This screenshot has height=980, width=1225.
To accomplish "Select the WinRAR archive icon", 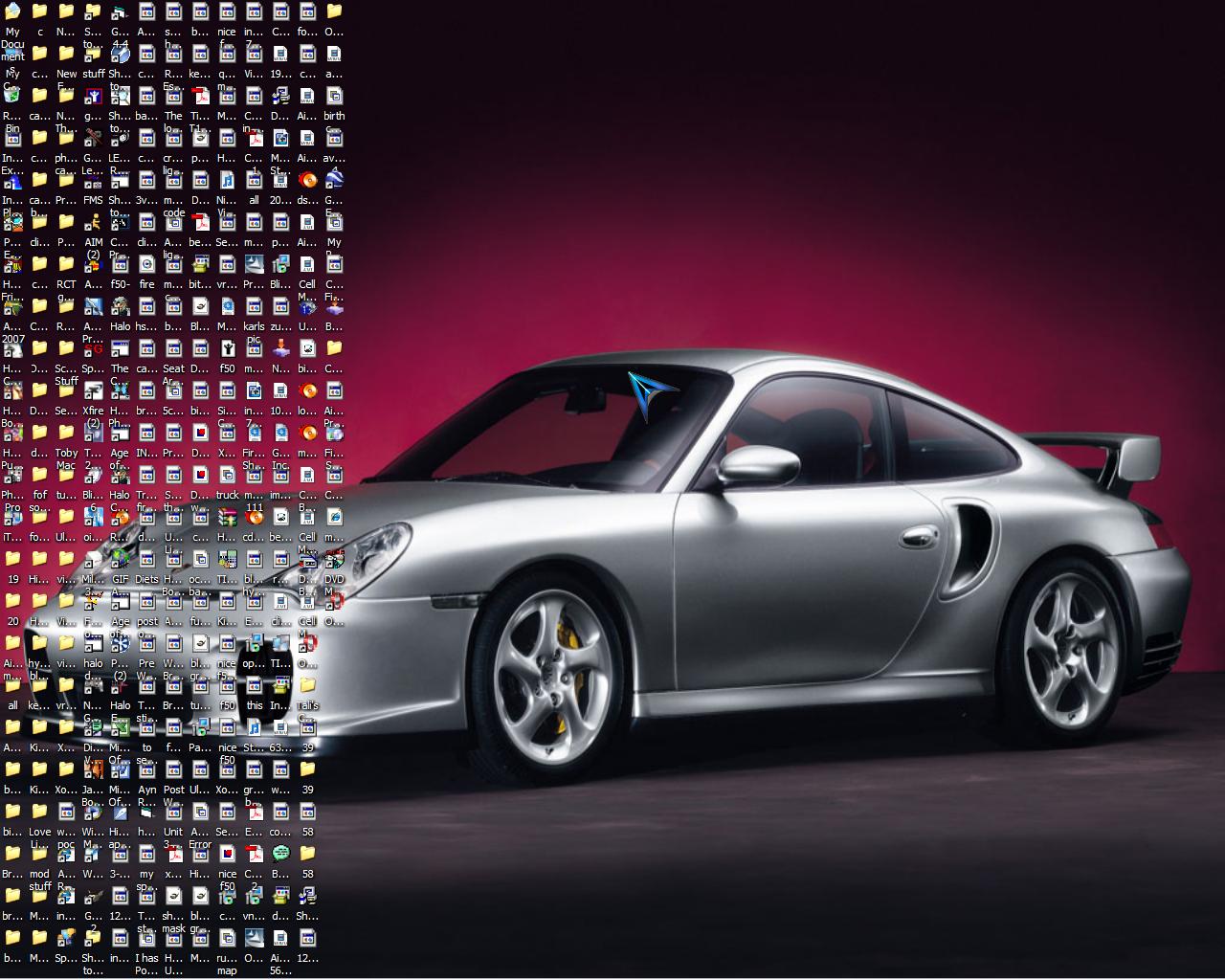I will (227, 518).
